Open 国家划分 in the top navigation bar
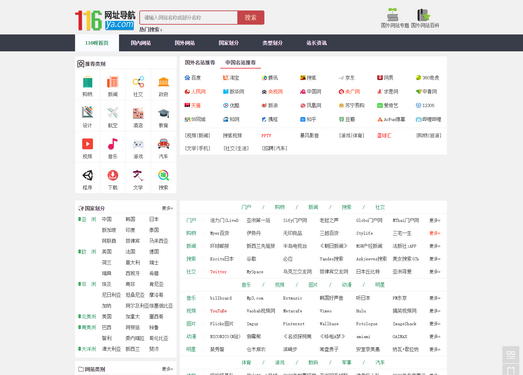This screenshot has width=523, height=375. click(x=228, y=43)
